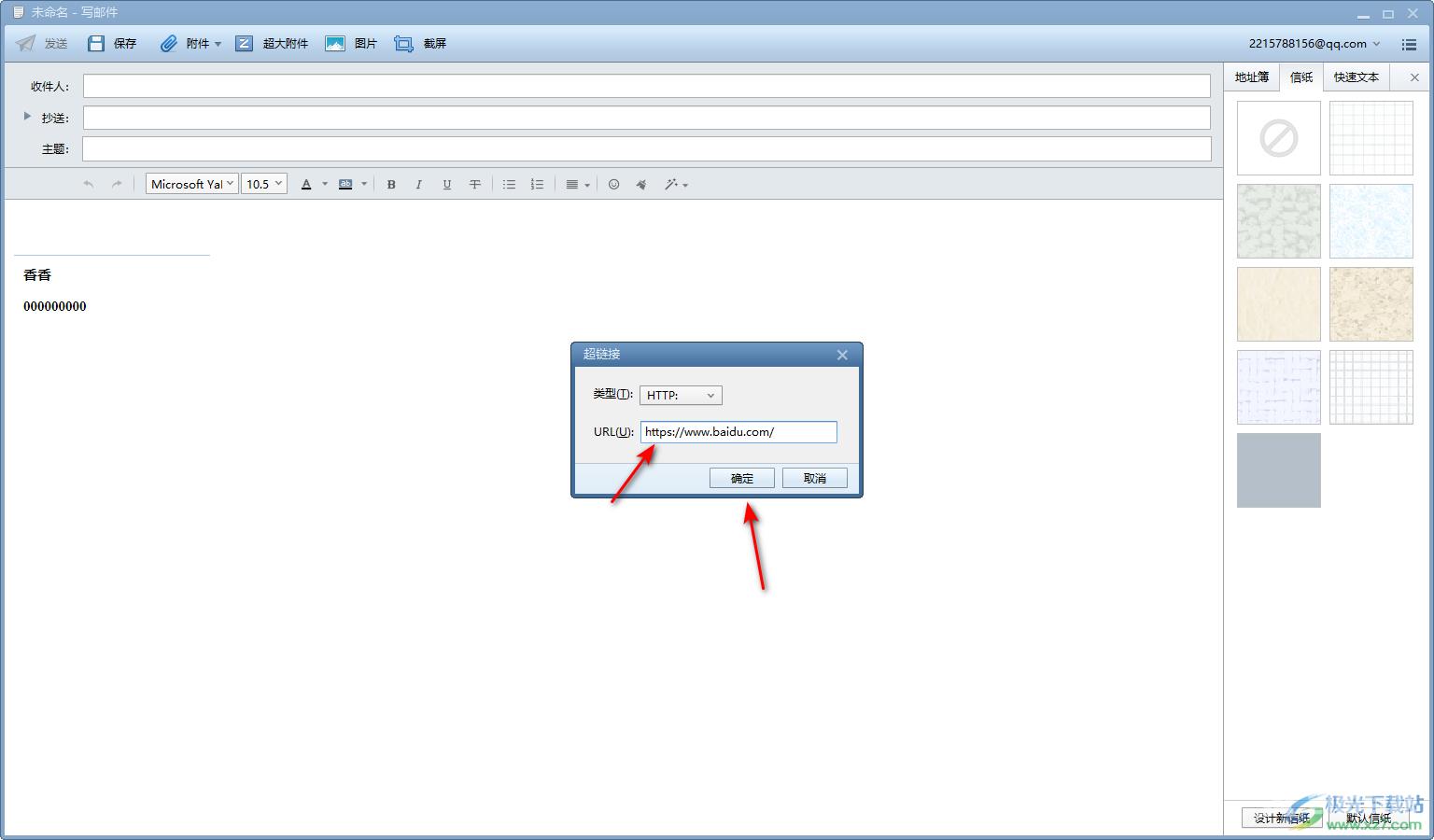Image resolution: width=1434 pixels, height=840 pixels.
Task: Switch to the 快速文本 quick text tab
Action: pos(1357,77)
